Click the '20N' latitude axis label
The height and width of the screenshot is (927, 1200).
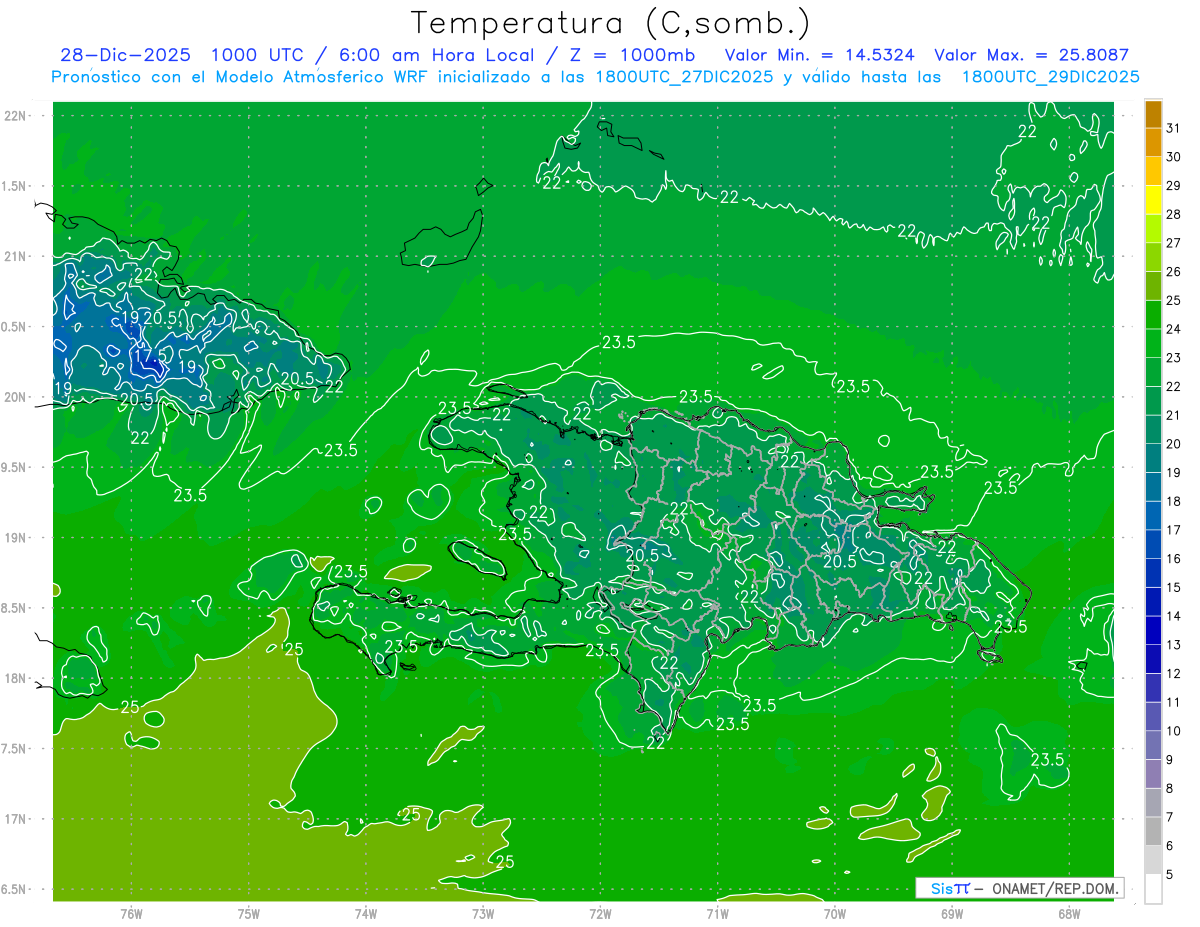coord(16,397)
